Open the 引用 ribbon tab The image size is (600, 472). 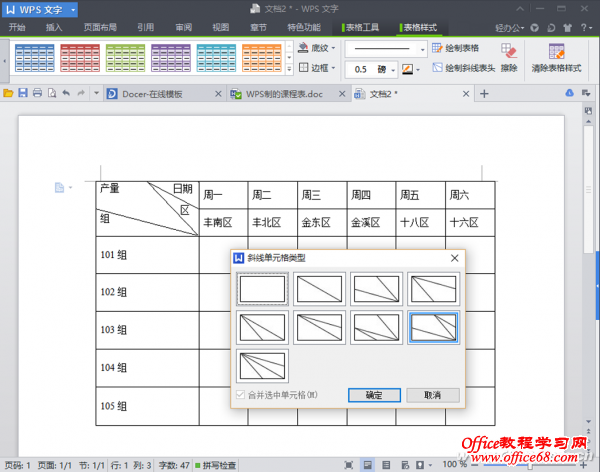tap(146, 28)
